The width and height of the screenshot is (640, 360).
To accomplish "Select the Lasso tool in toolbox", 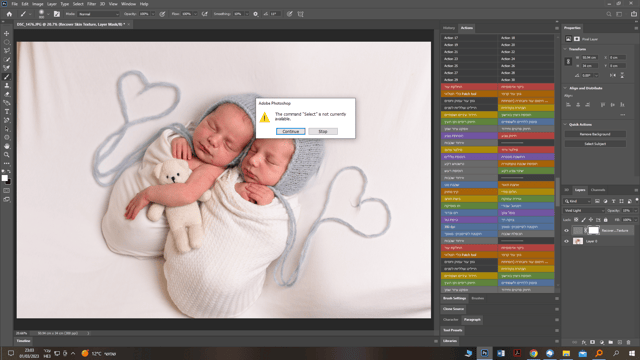I will 7,51.
